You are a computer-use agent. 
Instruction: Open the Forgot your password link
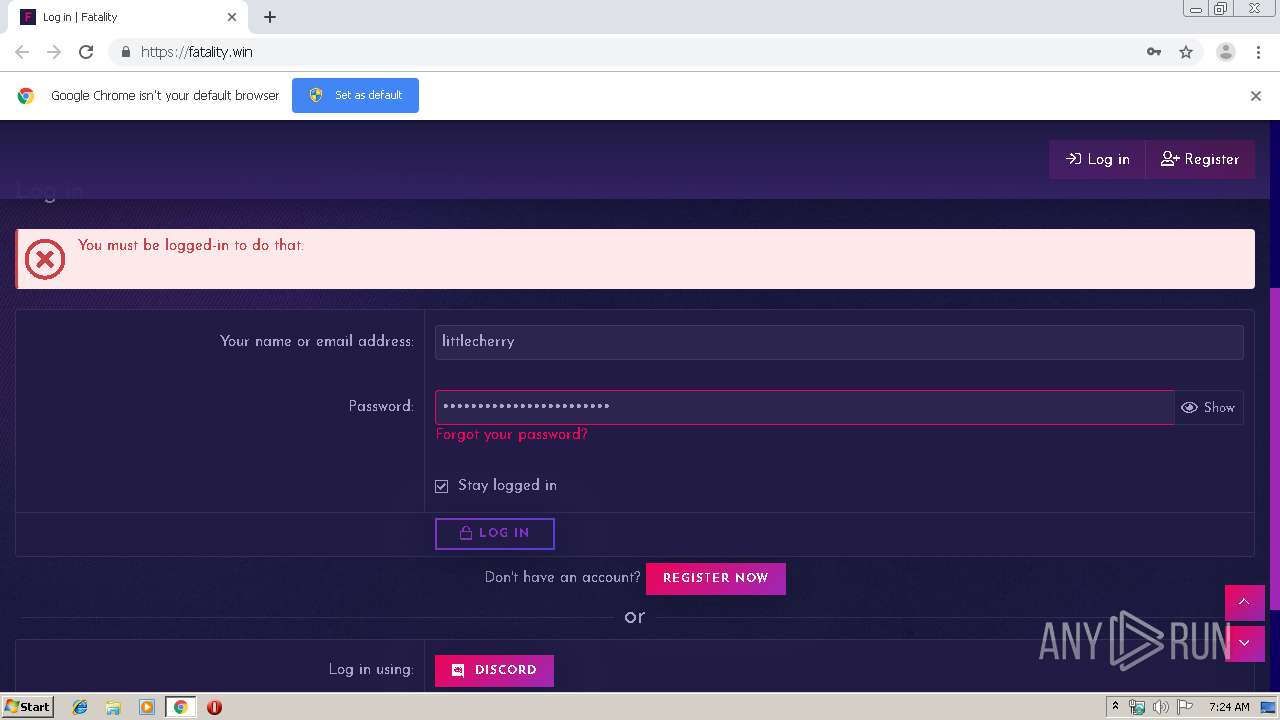point(512,435)
